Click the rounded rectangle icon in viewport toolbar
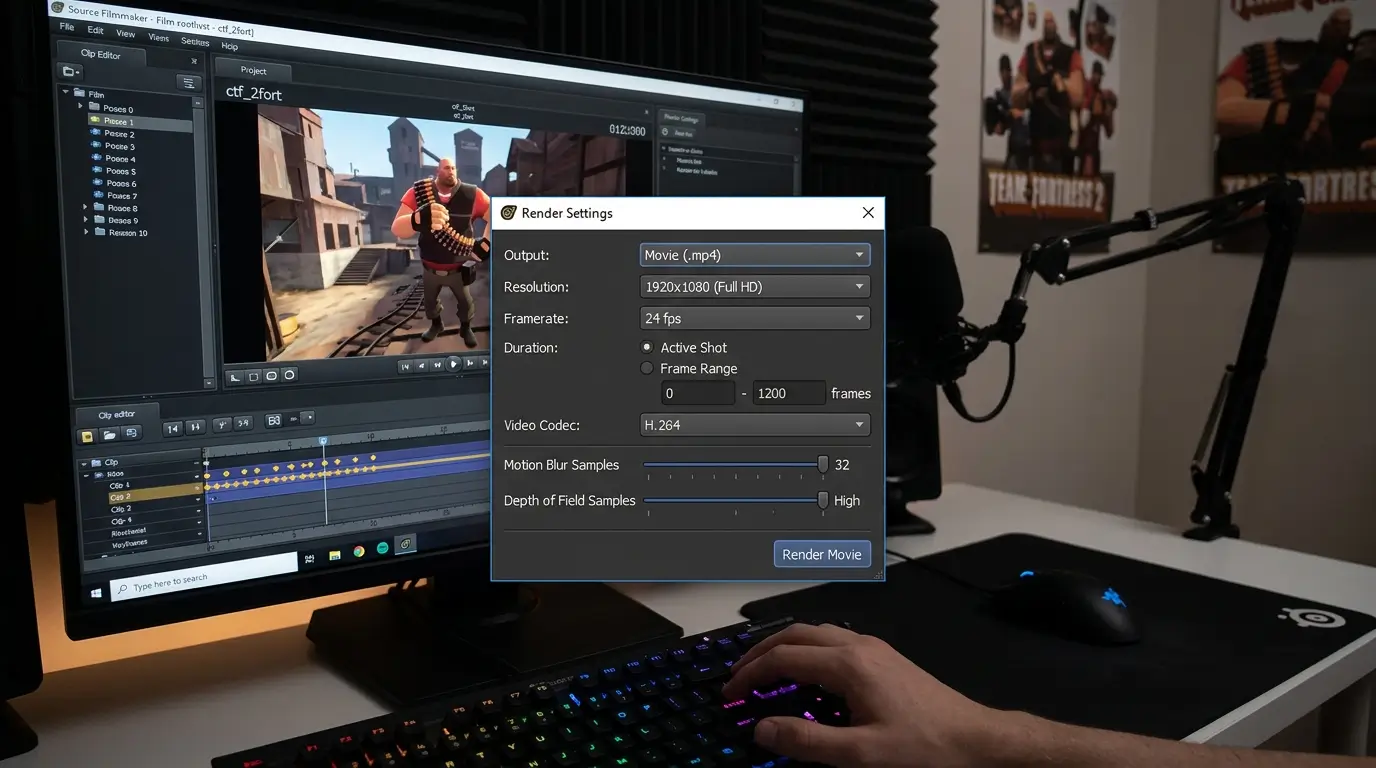Viewport: 1376px width, 768px height. [x=272, y=376]
